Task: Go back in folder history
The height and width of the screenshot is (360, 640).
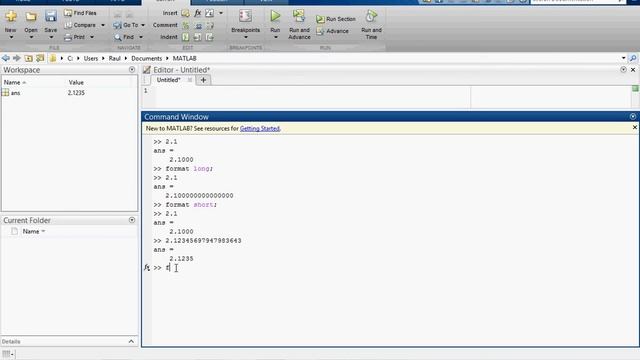Action: coord(6,58)
